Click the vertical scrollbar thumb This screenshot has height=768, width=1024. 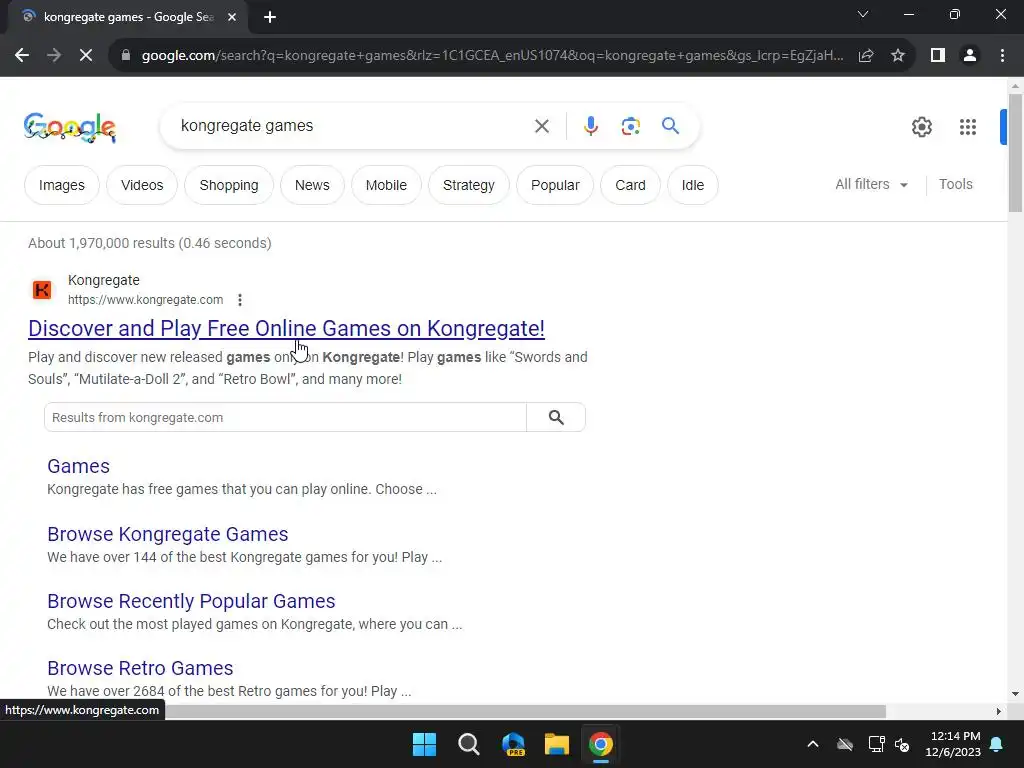pyautogui.click(x=1016, y=153)
